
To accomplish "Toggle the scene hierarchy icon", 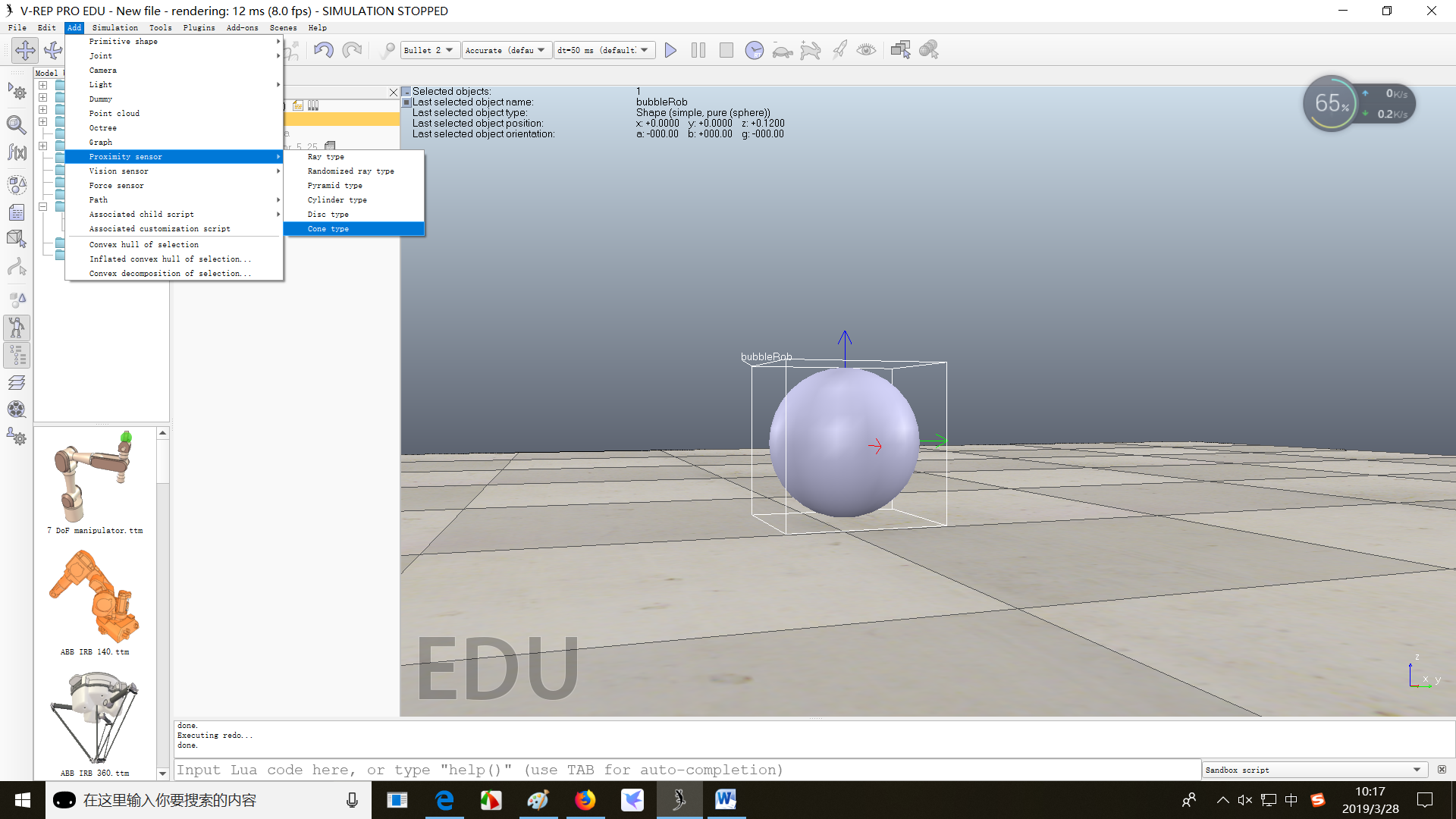I will click(17, 355).
